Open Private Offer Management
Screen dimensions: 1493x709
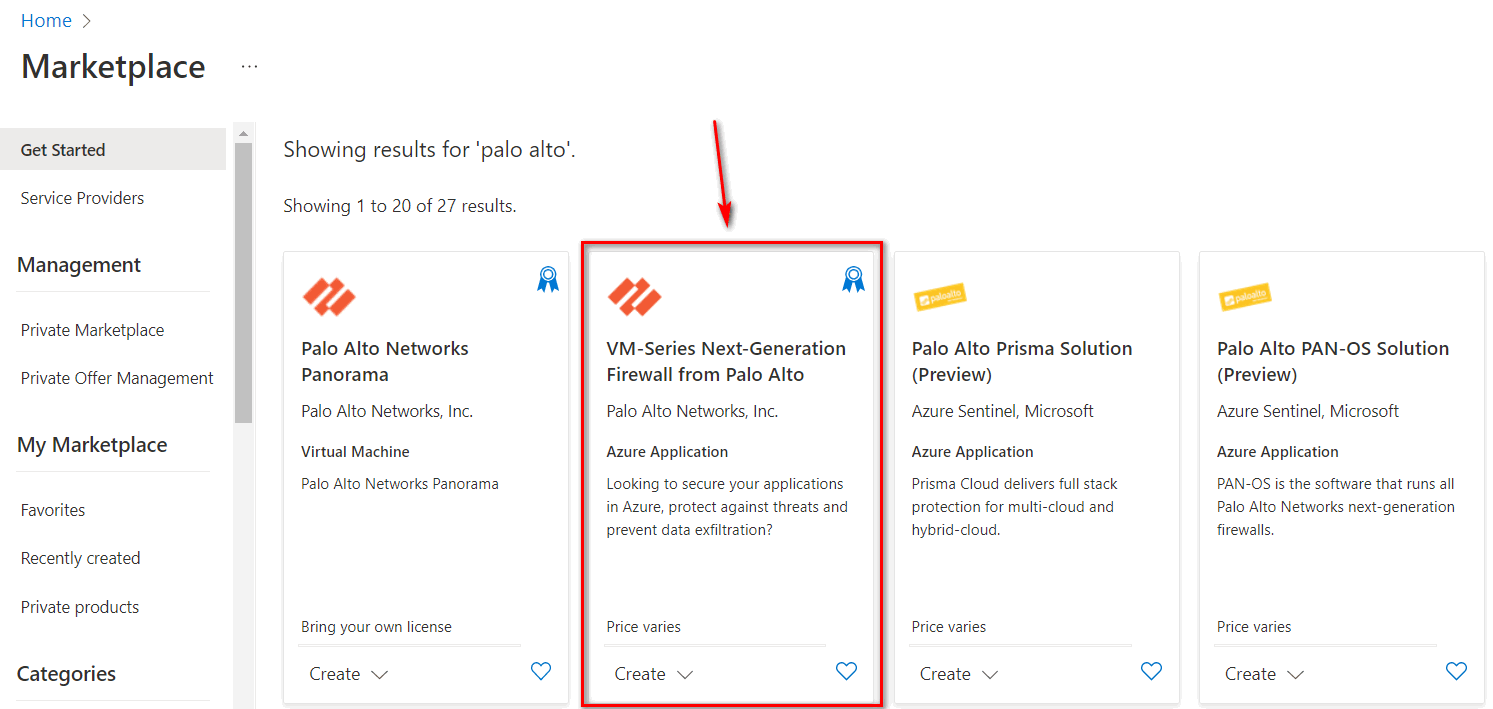coord(116,377)
